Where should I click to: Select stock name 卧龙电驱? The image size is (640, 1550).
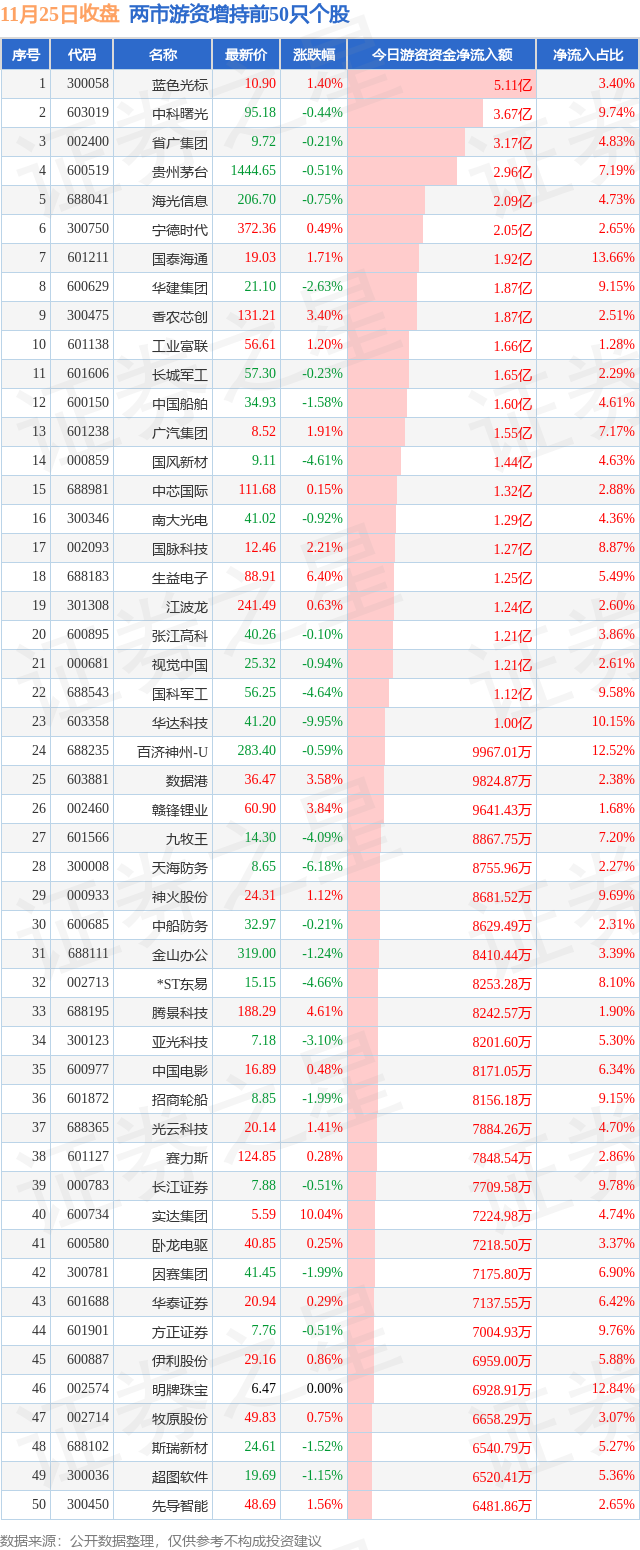click(x=180, y=1244)
